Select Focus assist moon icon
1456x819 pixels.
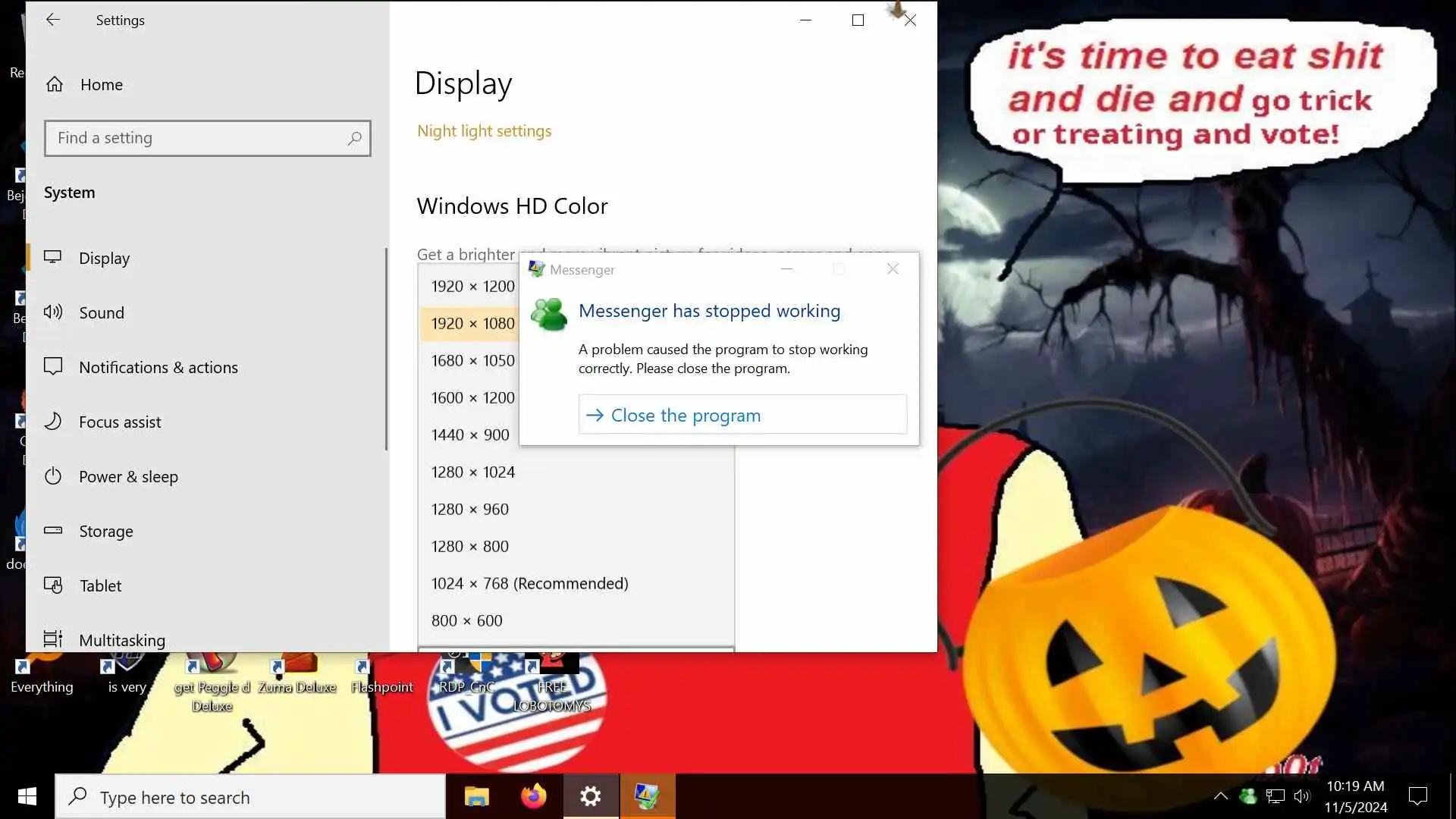(53, 422)
